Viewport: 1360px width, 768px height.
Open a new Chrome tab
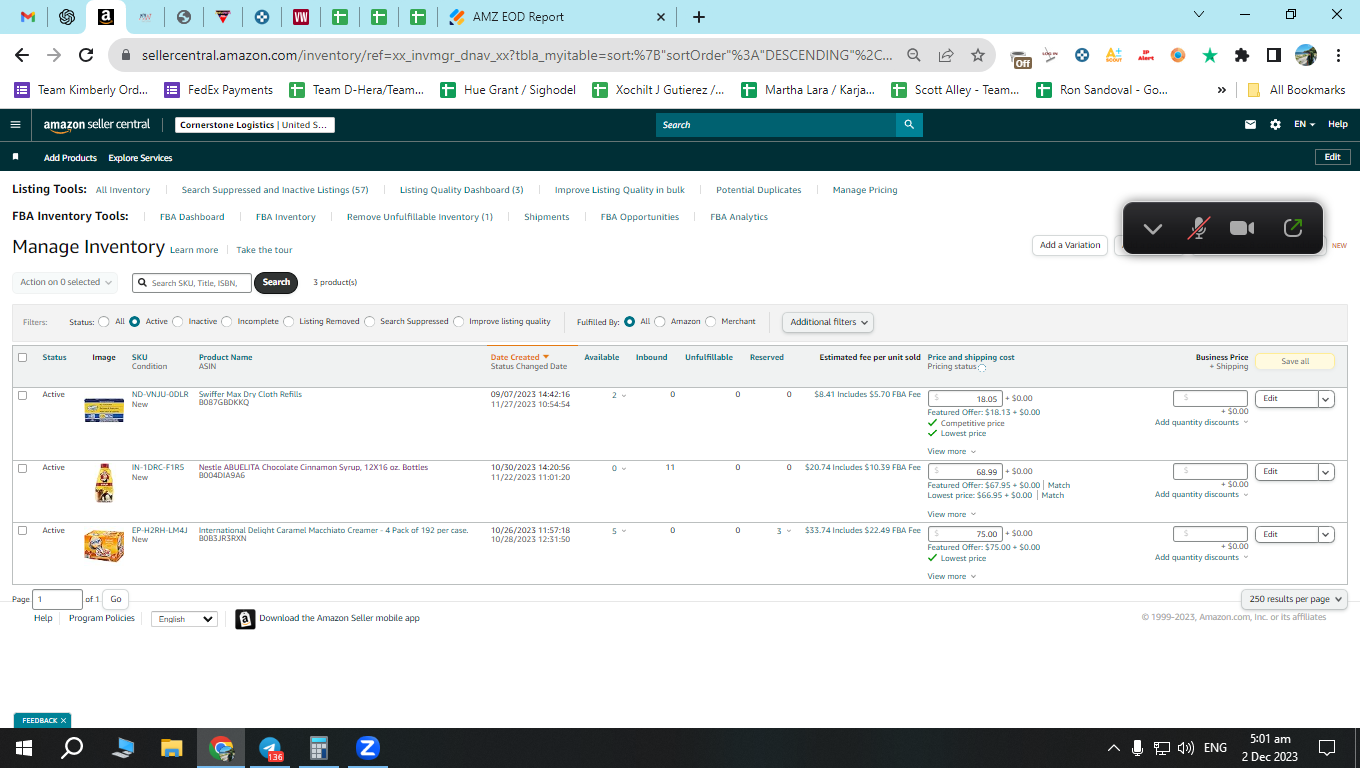tap(699, 17)
